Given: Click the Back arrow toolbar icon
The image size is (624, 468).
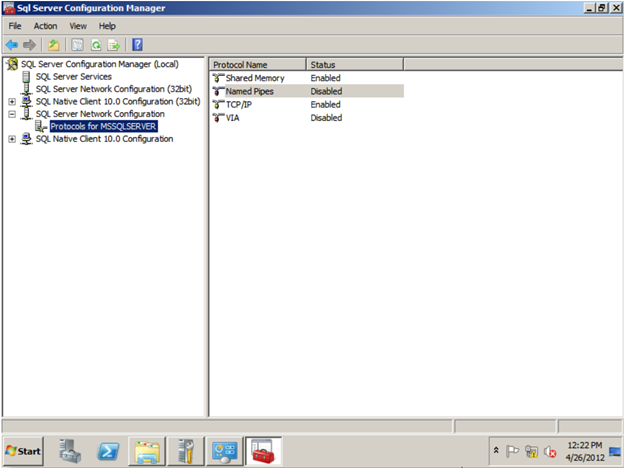Looking at the screenshot, I should (x=12, y=45).
